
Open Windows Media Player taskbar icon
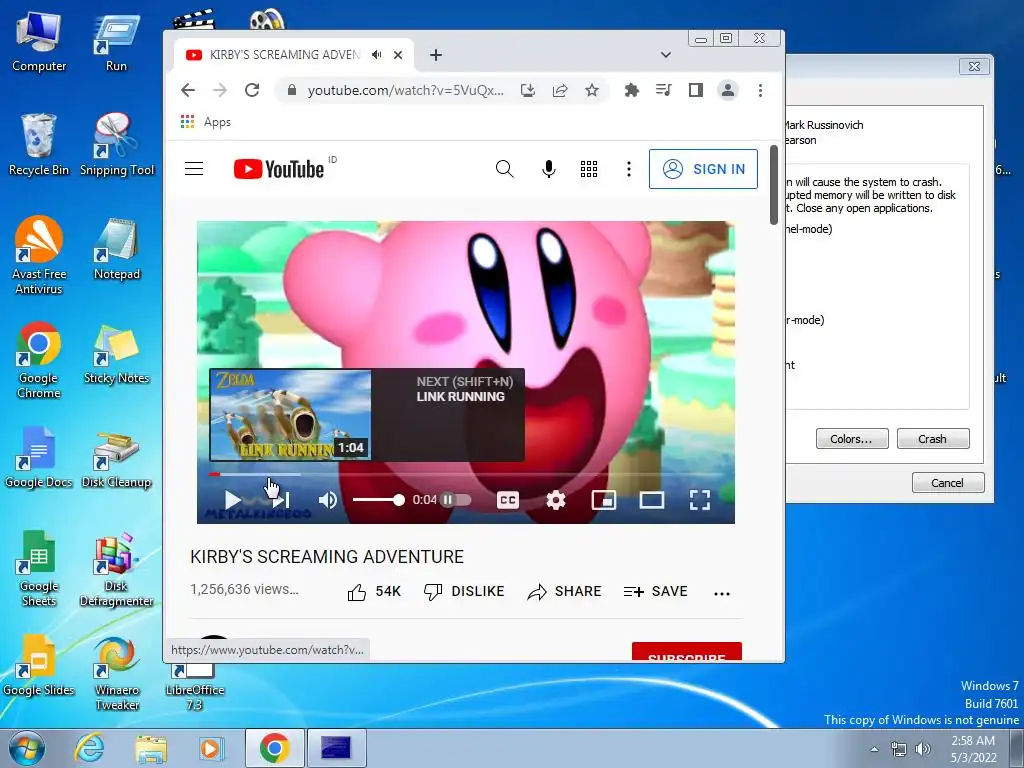(x=211, y=748)
